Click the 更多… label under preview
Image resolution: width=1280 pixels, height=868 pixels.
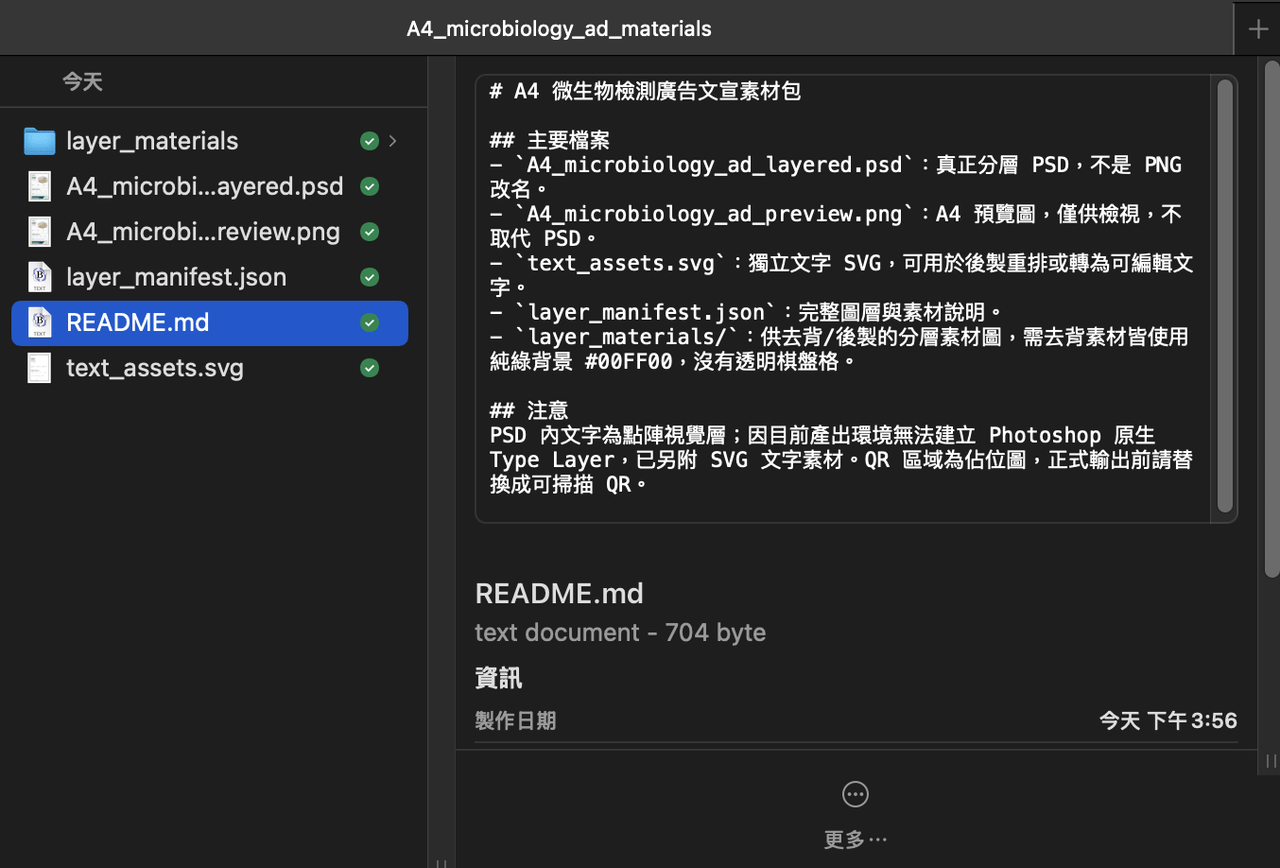pos(855,839)
